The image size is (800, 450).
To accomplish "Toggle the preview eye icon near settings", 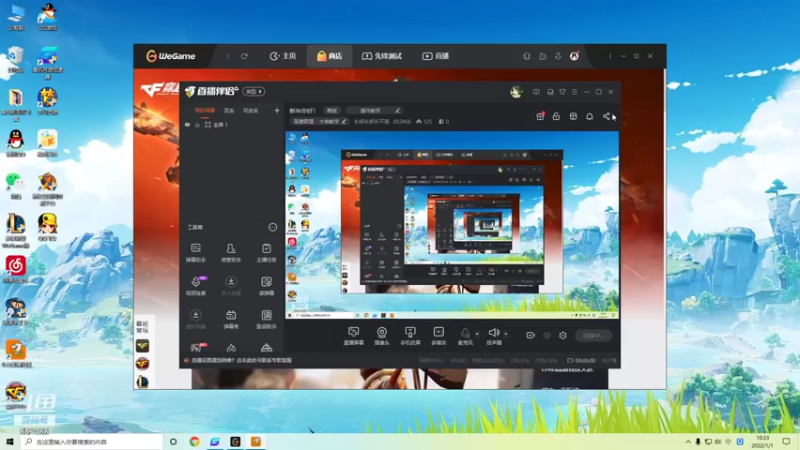I will coord(547,335).
